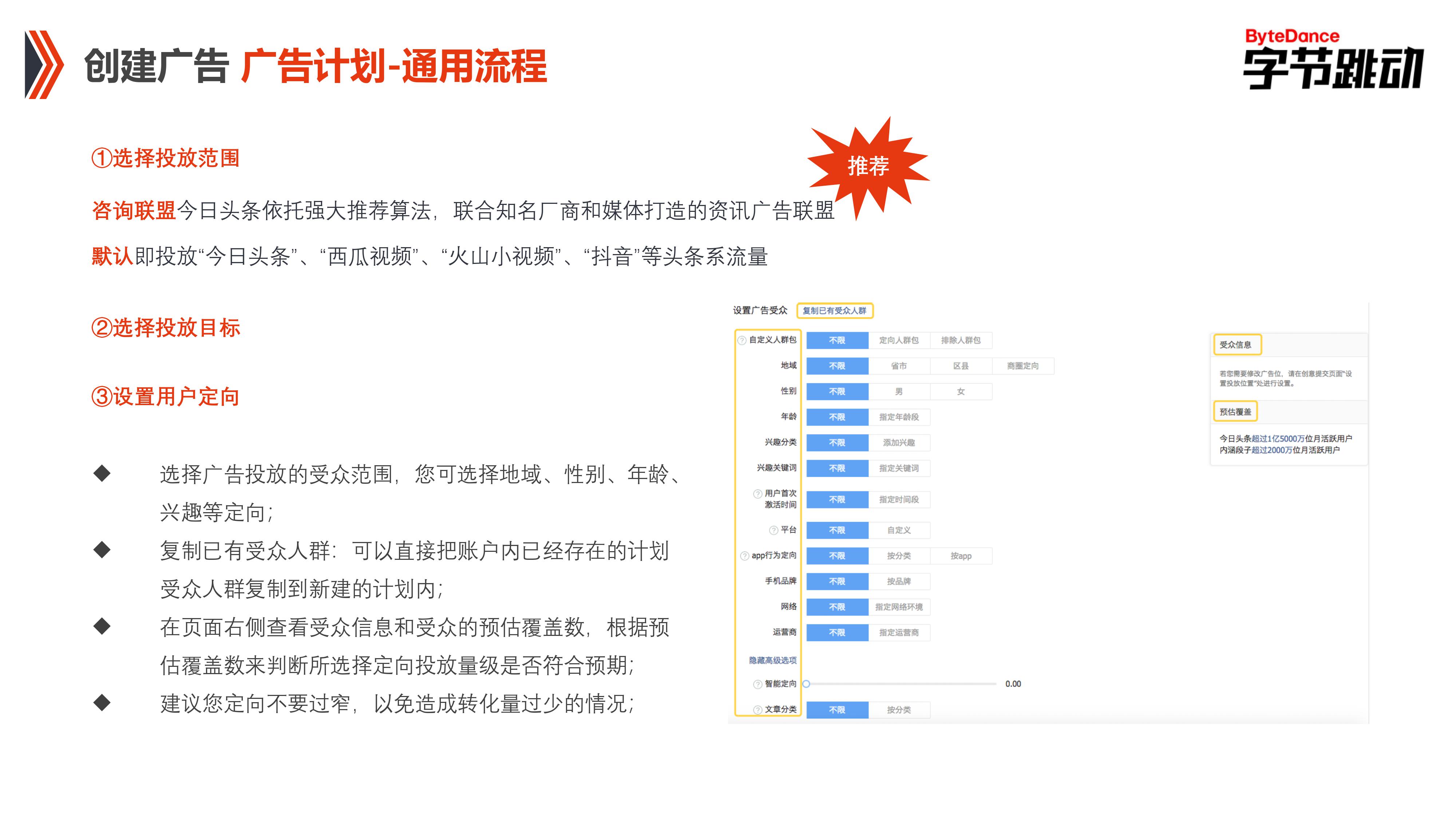The height and width of the screenshot is (819, 1456).
Task: Choose 省市 for region targeting
Action: (899, 366)
